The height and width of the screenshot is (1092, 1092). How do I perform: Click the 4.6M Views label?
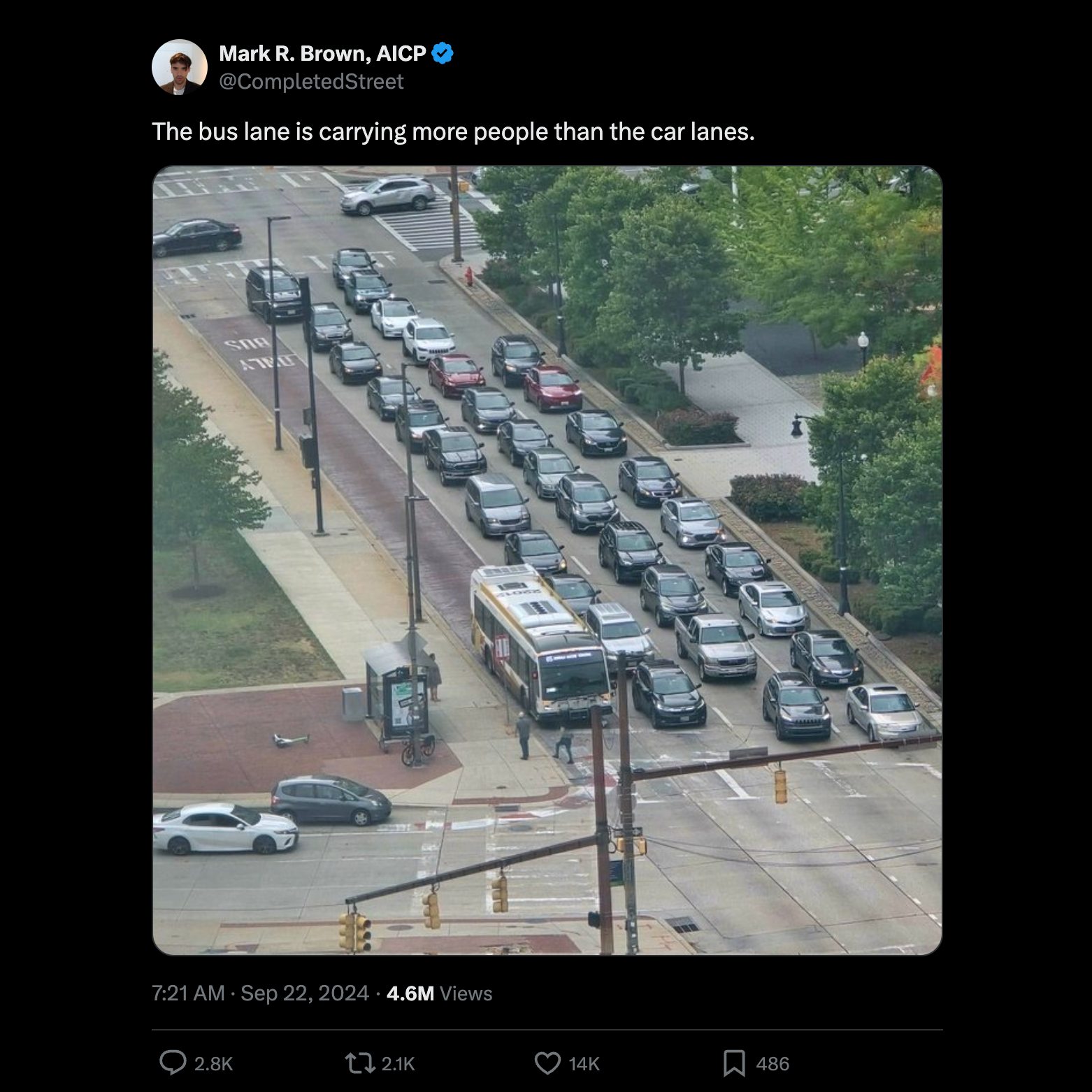439,993
